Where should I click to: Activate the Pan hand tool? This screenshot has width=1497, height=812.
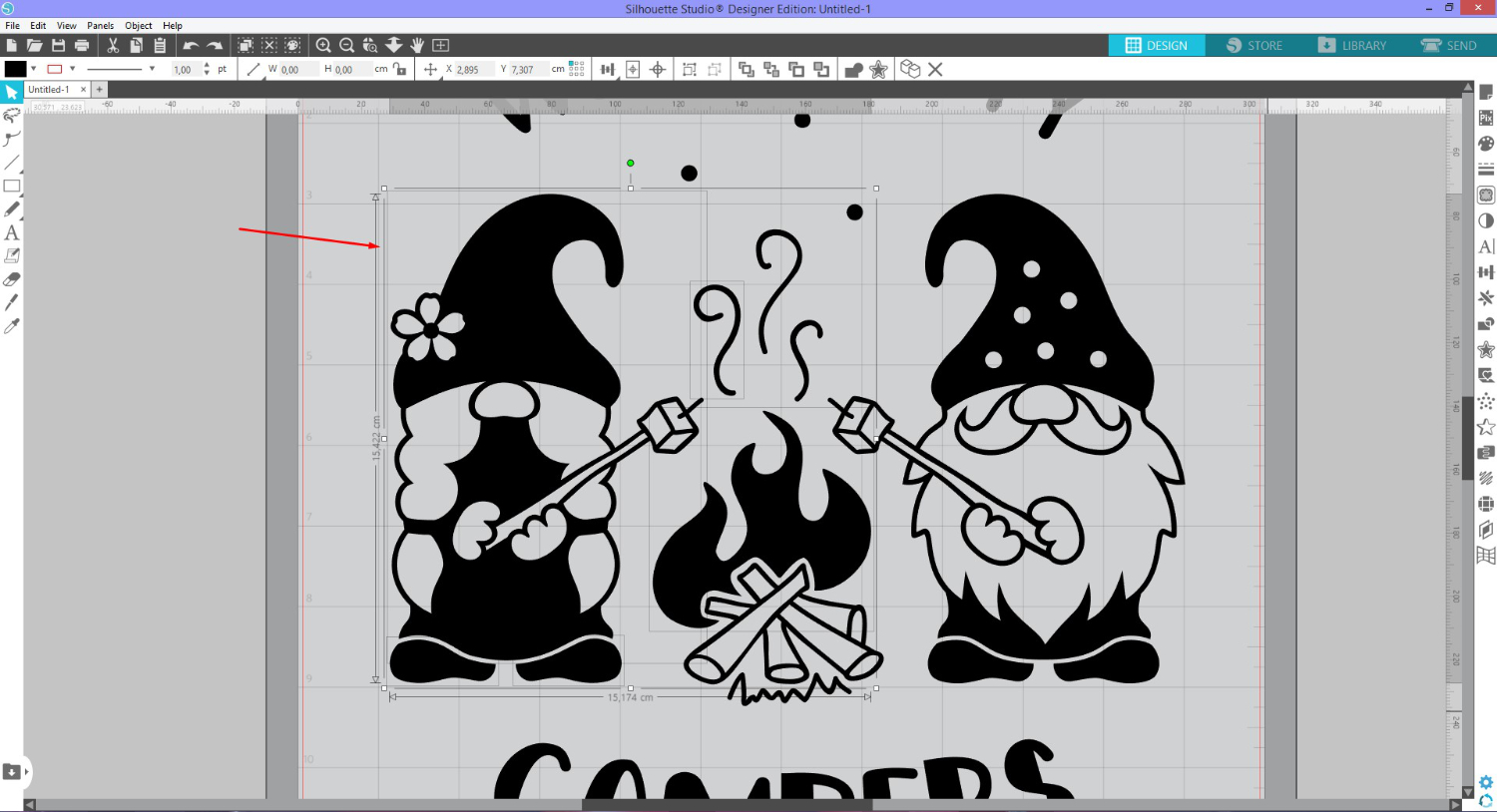[x=417, y=45]
